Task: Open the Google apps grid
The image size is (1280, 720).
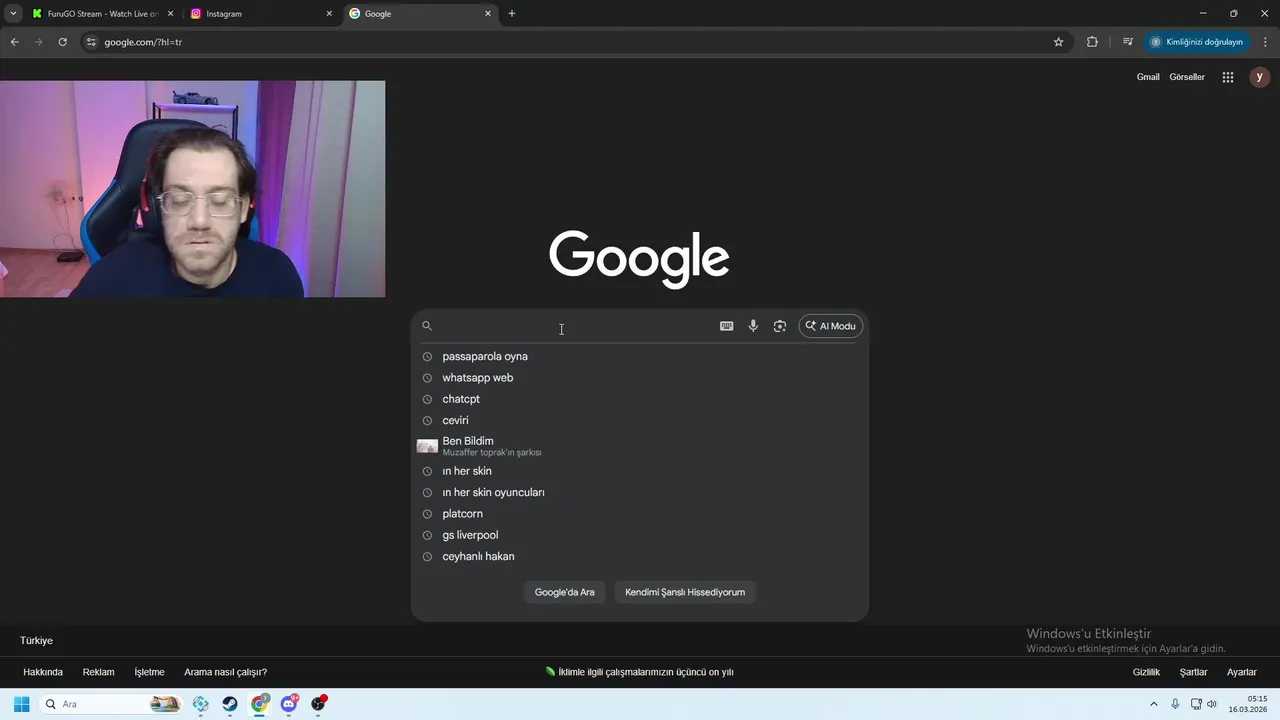Action: pyautogui.click(x=1228, y=77)
